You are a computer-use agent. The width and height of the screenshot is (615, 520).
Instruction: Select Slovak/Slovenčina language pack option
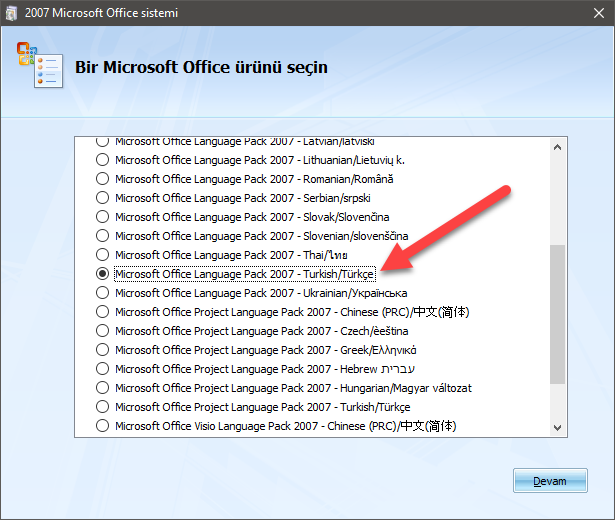point(102,216)
